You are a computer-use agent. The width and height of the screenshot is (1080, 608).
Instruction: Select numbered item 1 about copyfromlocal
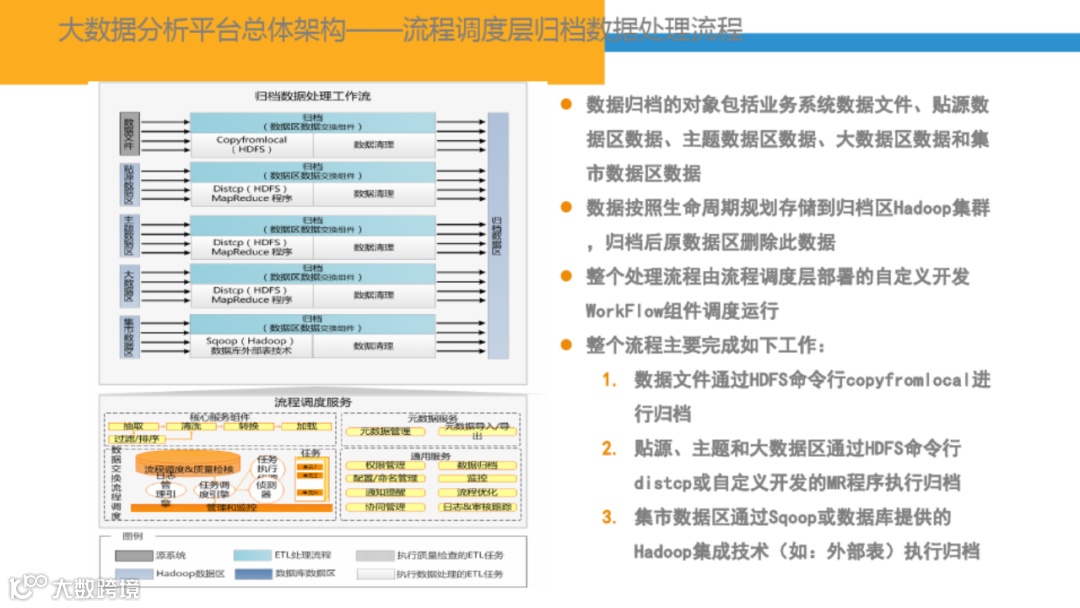click(x=811, y=397)
